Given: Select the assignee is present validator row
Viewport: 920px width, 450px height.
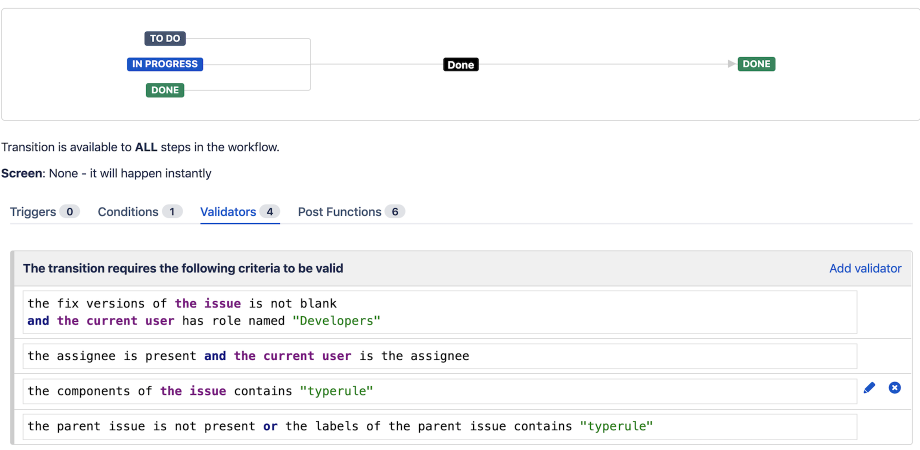Looking at the screenshot, I should click(440, 356).
